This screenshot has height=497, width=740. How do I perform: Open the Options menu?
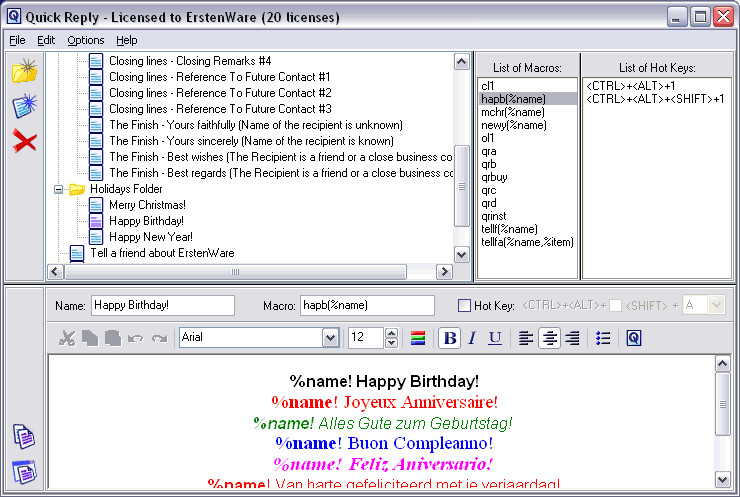pos(85,40)
